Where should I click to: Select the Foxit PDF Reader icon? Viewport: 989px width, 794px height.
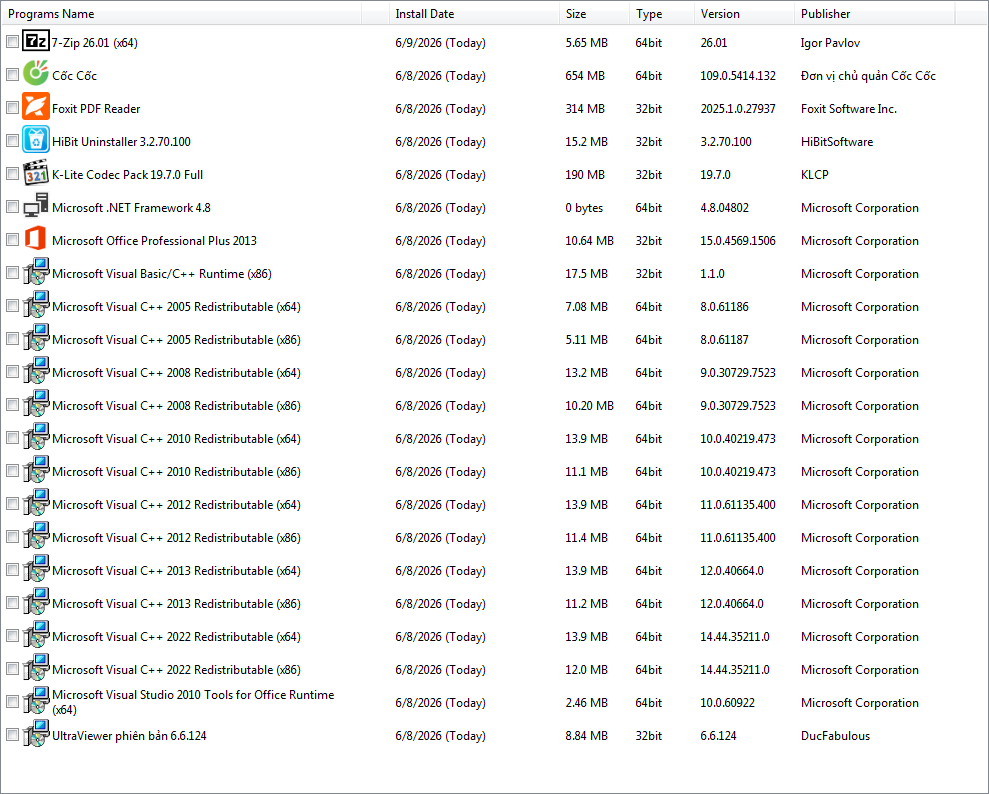pyautogui.click(x=36, y=106)
